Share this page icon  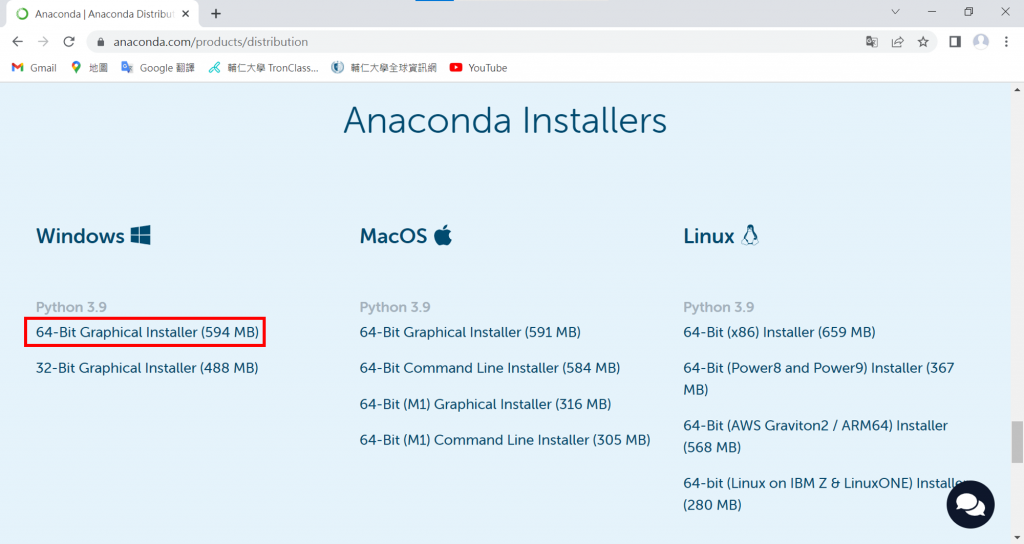pos(897,42)
